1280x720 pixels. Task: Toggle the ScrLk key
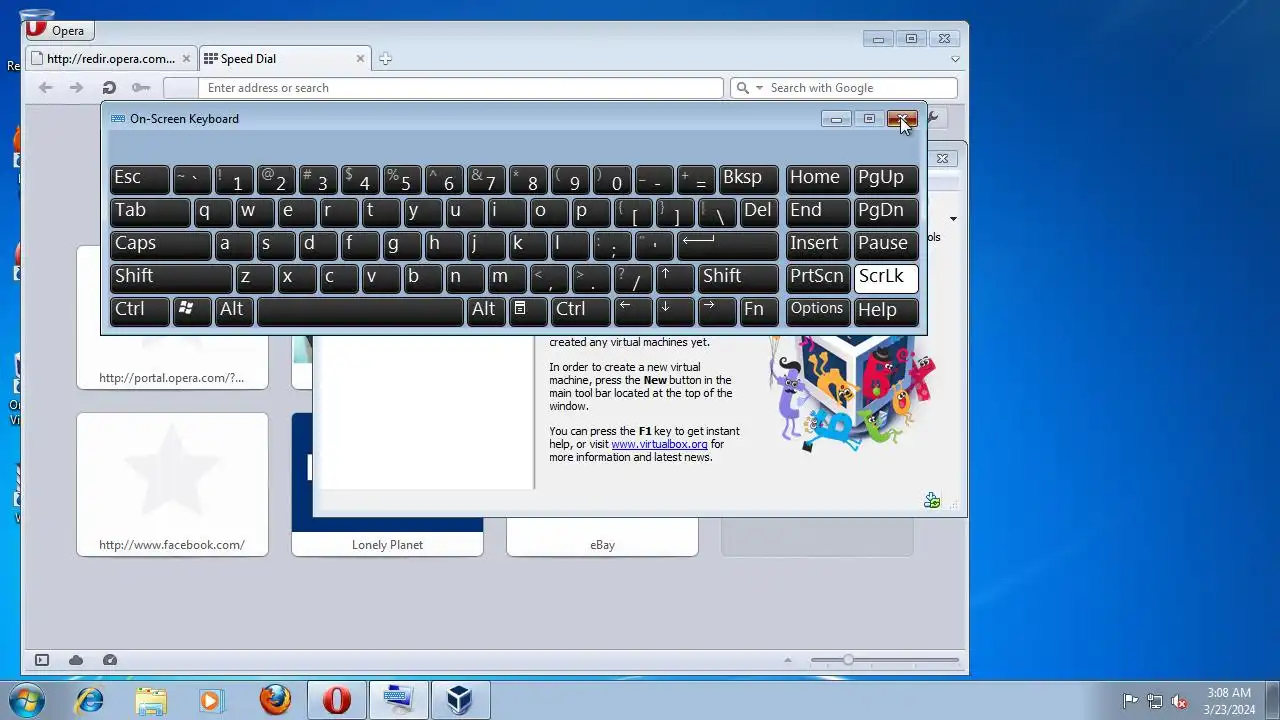click(886, 277)
